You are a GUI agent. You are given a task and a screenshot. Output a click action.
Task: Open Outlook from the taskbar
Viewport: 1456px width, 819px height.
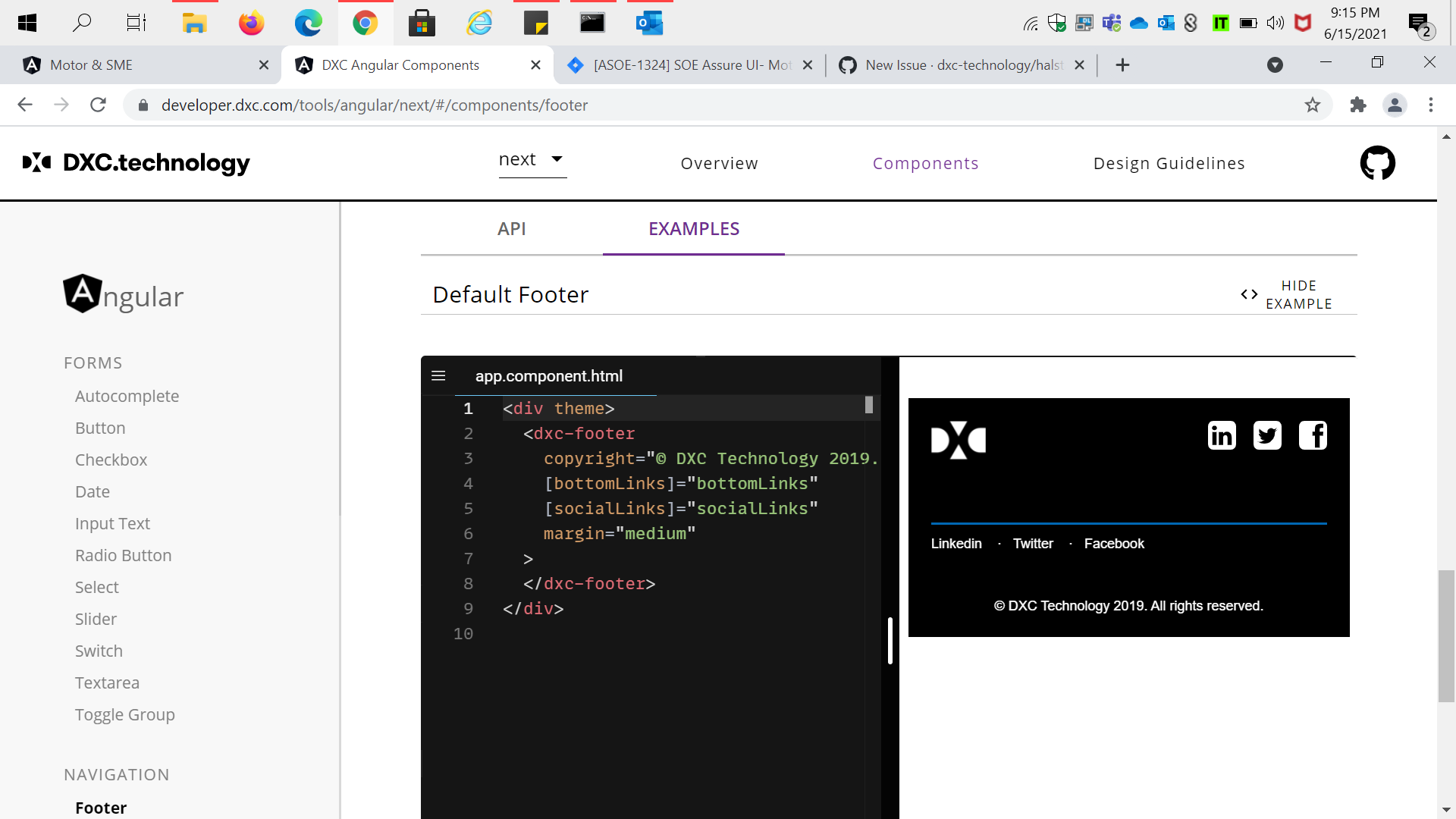coord(649,23)
